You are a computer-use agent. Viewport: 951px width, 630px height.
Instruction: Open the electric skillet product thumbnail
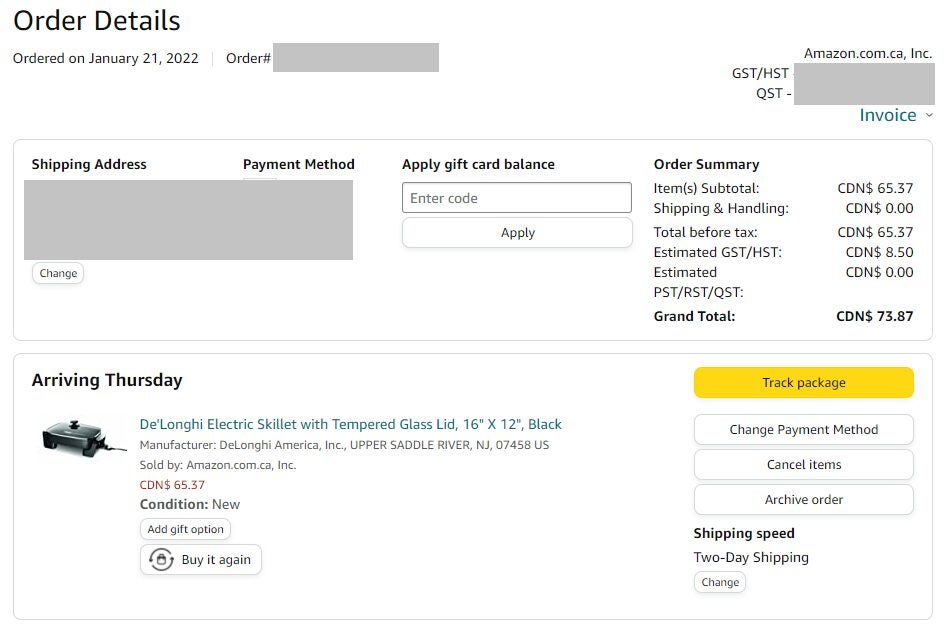[70, 440]
